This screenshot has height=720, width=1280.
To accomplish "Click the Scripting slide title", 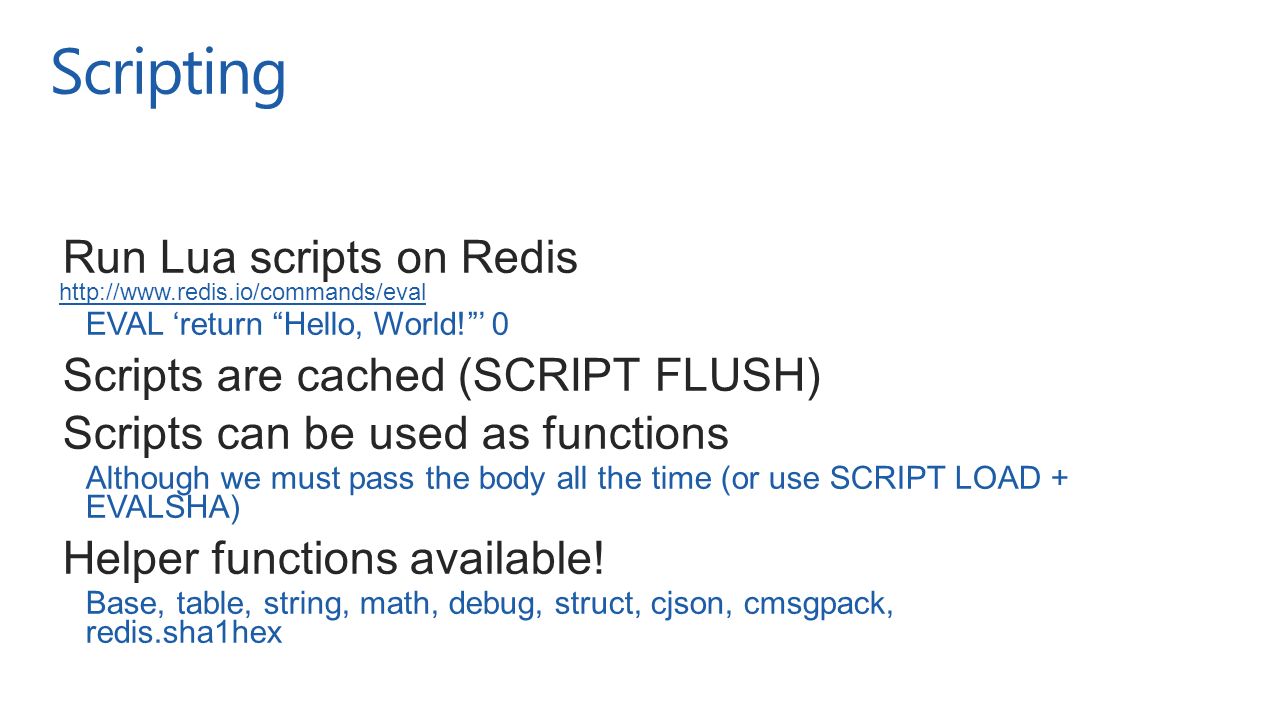I will pyautogui.click(x=169, y=72).
